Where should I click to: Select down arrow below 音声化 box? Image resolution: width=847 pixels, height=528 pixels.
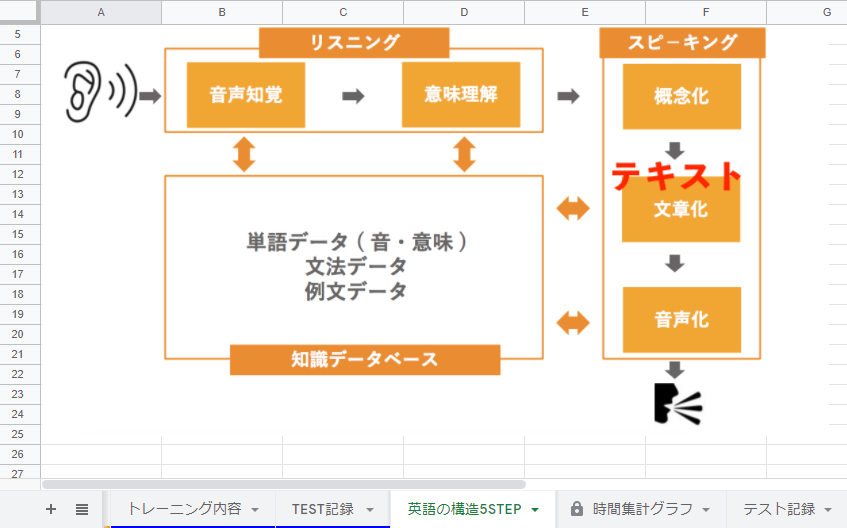pyautogui.click(x=675, y=370)
